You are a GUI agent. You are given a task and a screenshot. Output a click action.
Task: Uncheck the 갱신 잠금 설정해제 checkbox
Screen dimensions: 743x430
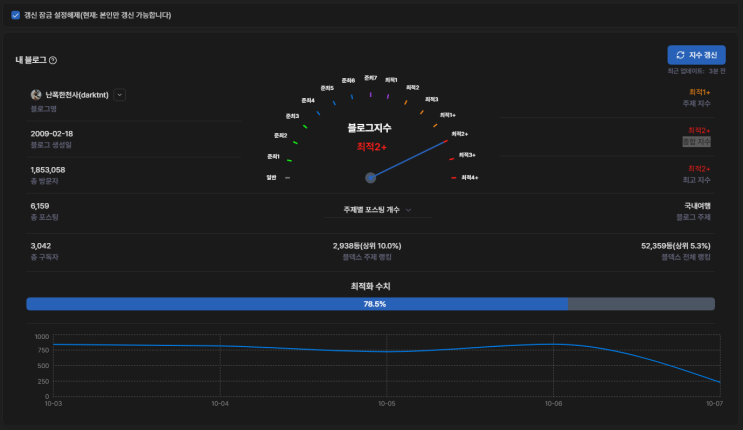16,15
